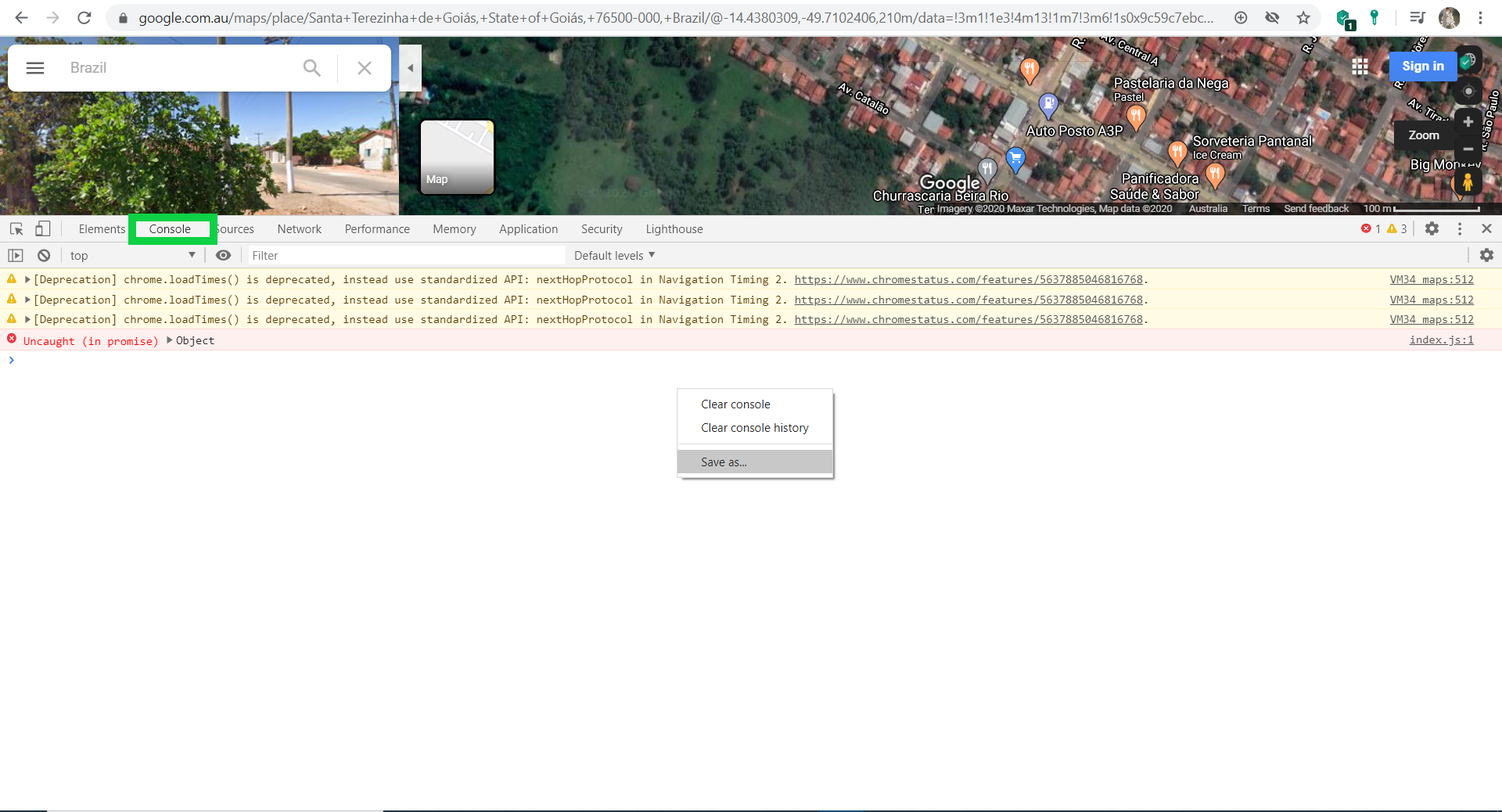The image size is (1502, 812).
Task: Collapse the side panel arrow
Action: [411, 68]
